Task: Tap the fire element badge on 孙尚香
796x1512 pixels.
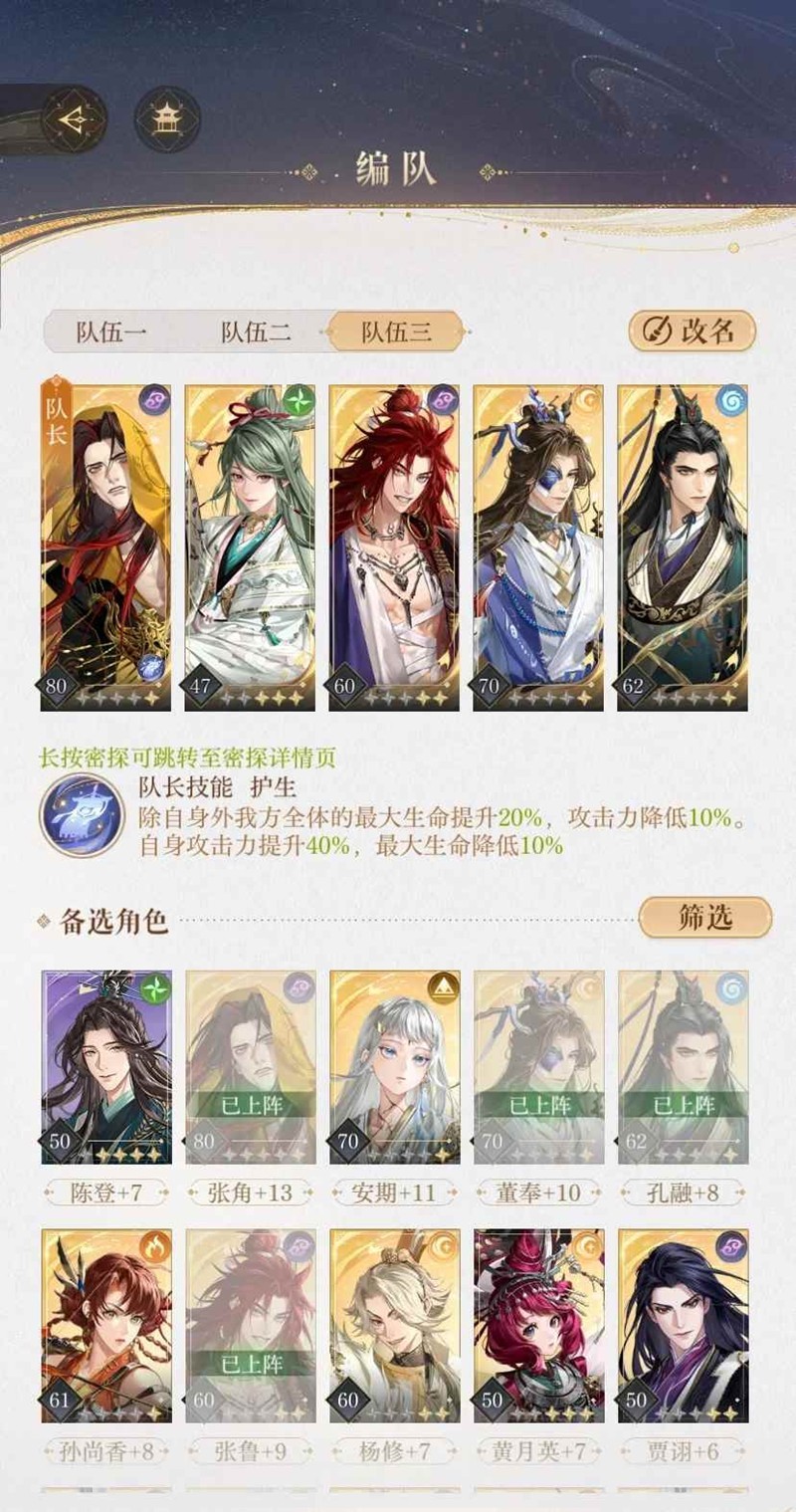Action: 154,1245
